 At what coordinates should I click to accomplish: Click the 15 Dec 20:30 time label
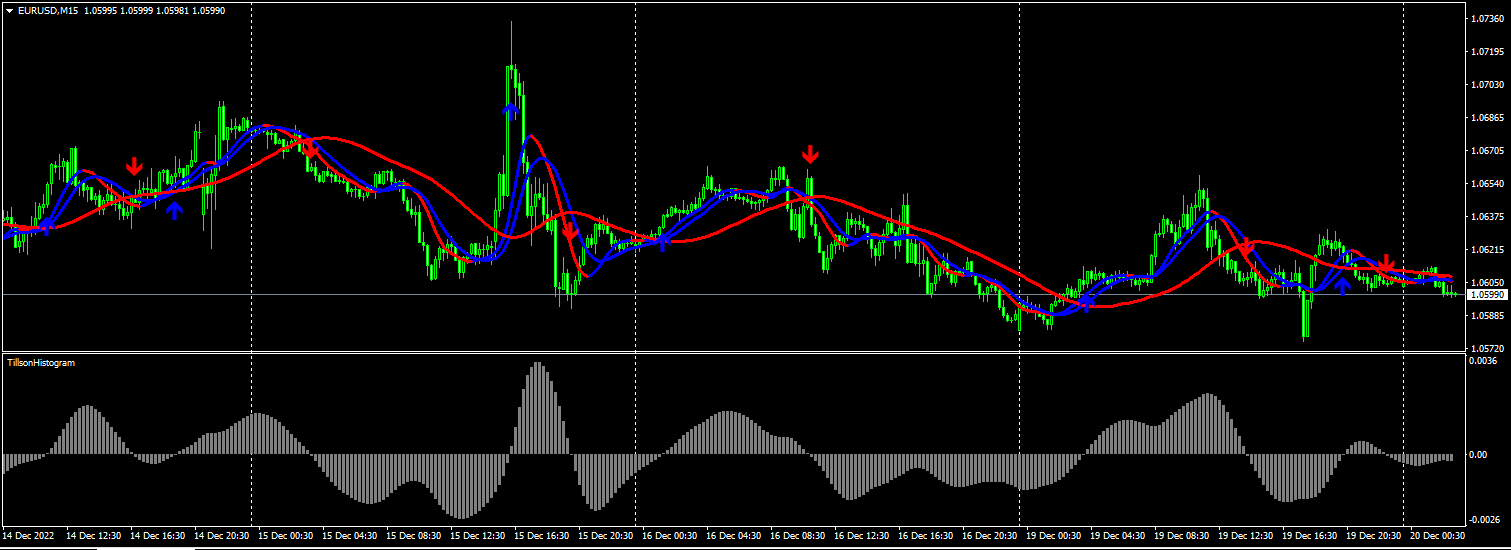[x=606, y=536]
